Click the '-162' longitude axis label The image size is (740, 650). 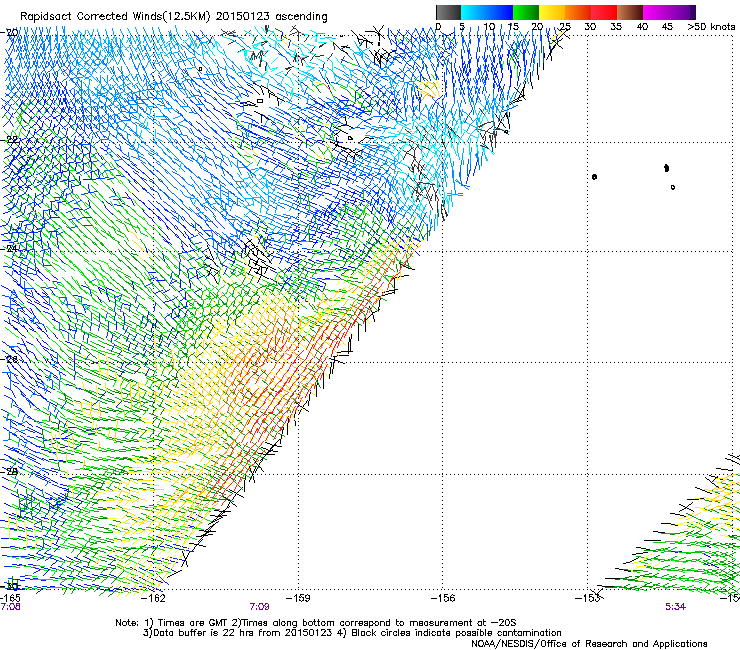(154, 598)
